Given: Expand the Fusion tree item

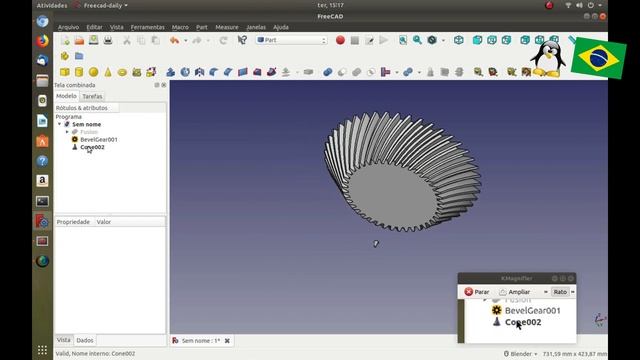Looking at the screenshot, I should coord(67,132).
